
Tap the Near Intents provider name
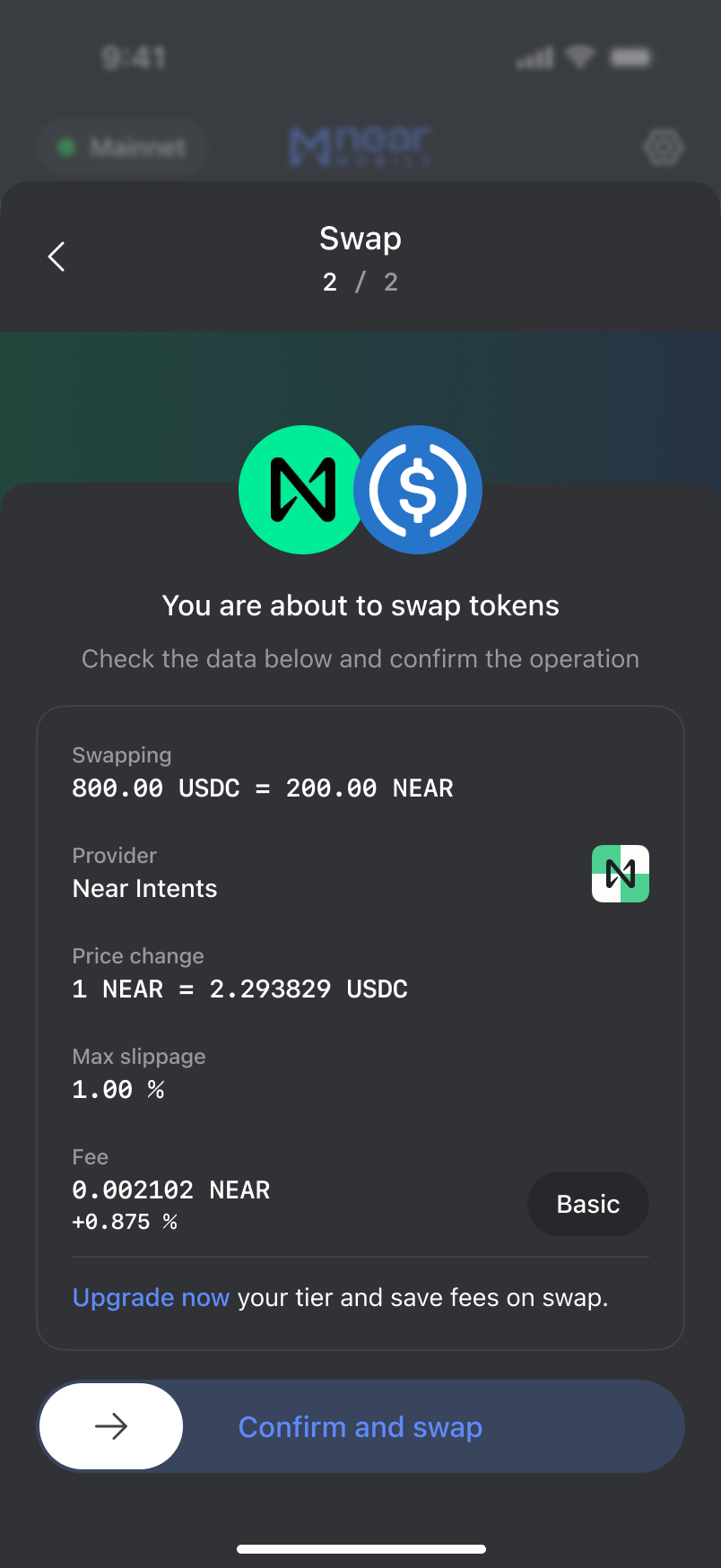[x=145, y=889]
